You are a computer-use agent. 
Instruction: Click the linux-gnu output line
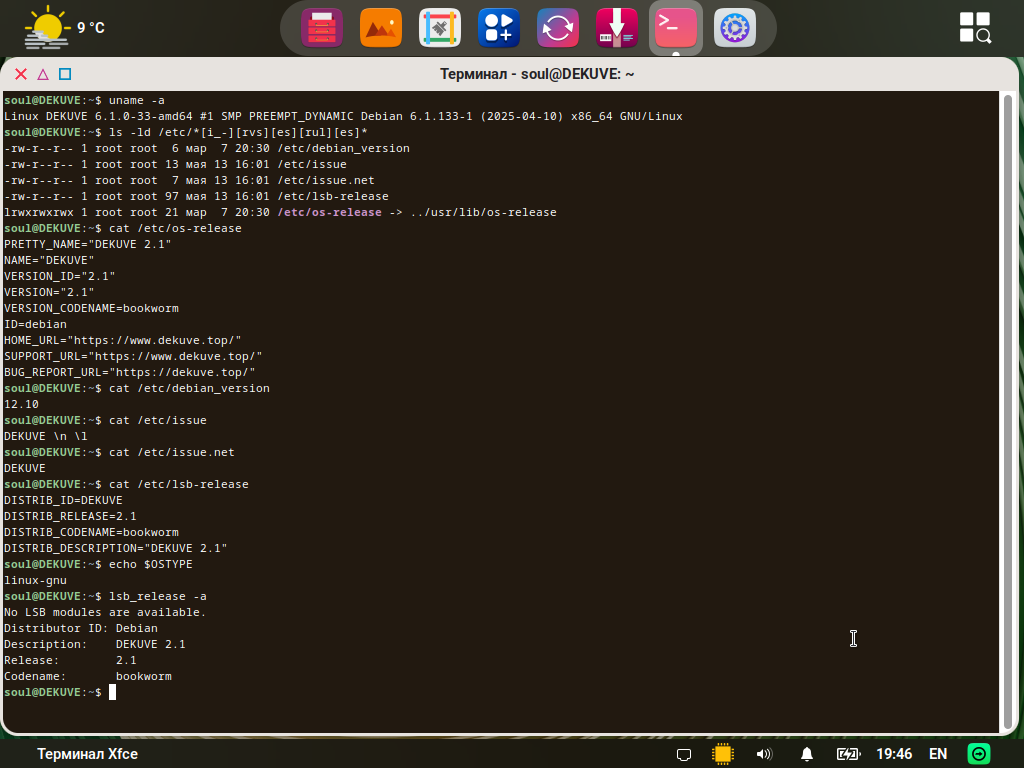35,581
